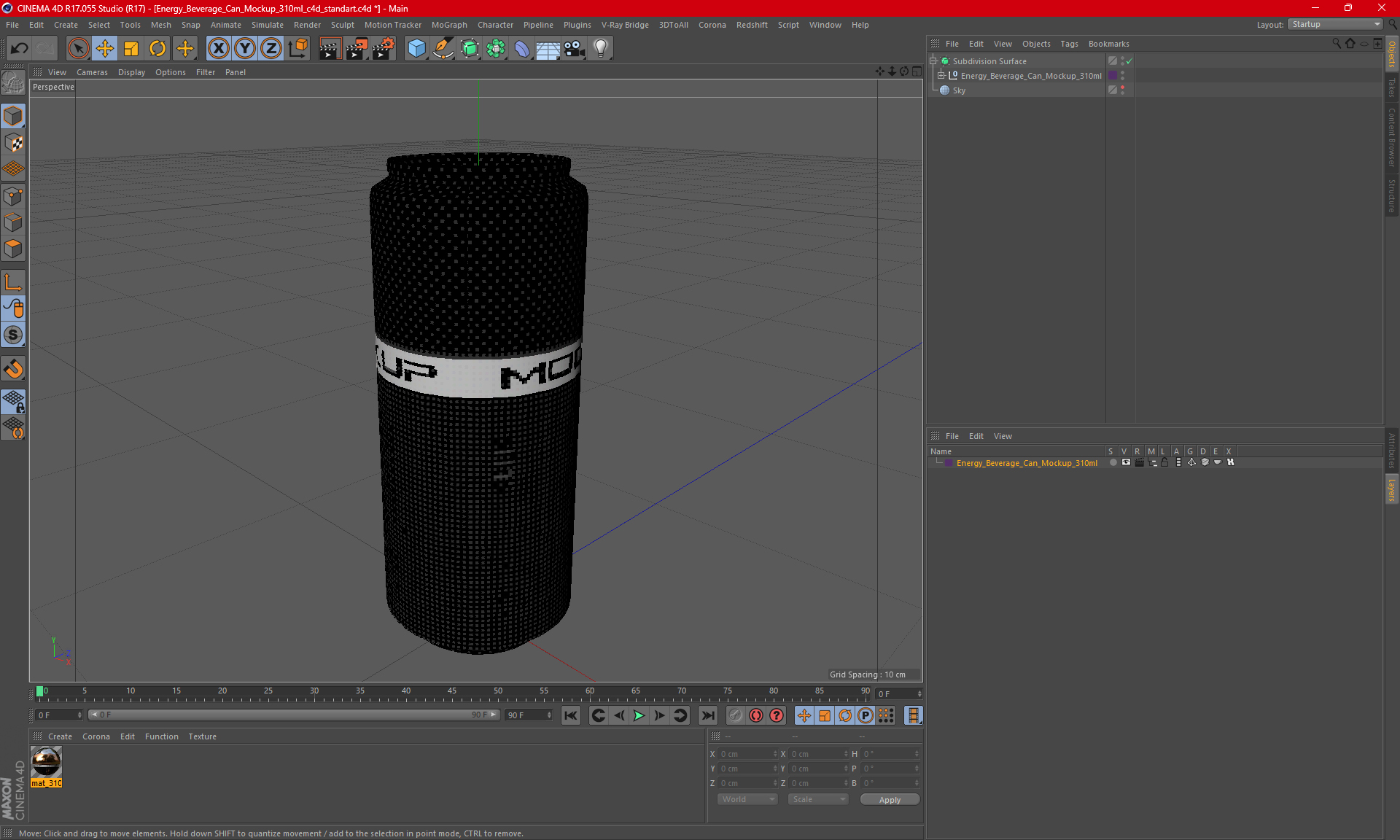This screenshot has height=840, width=1400.
Task: Open the viewport Cameras menu
Action: [92, 72]
